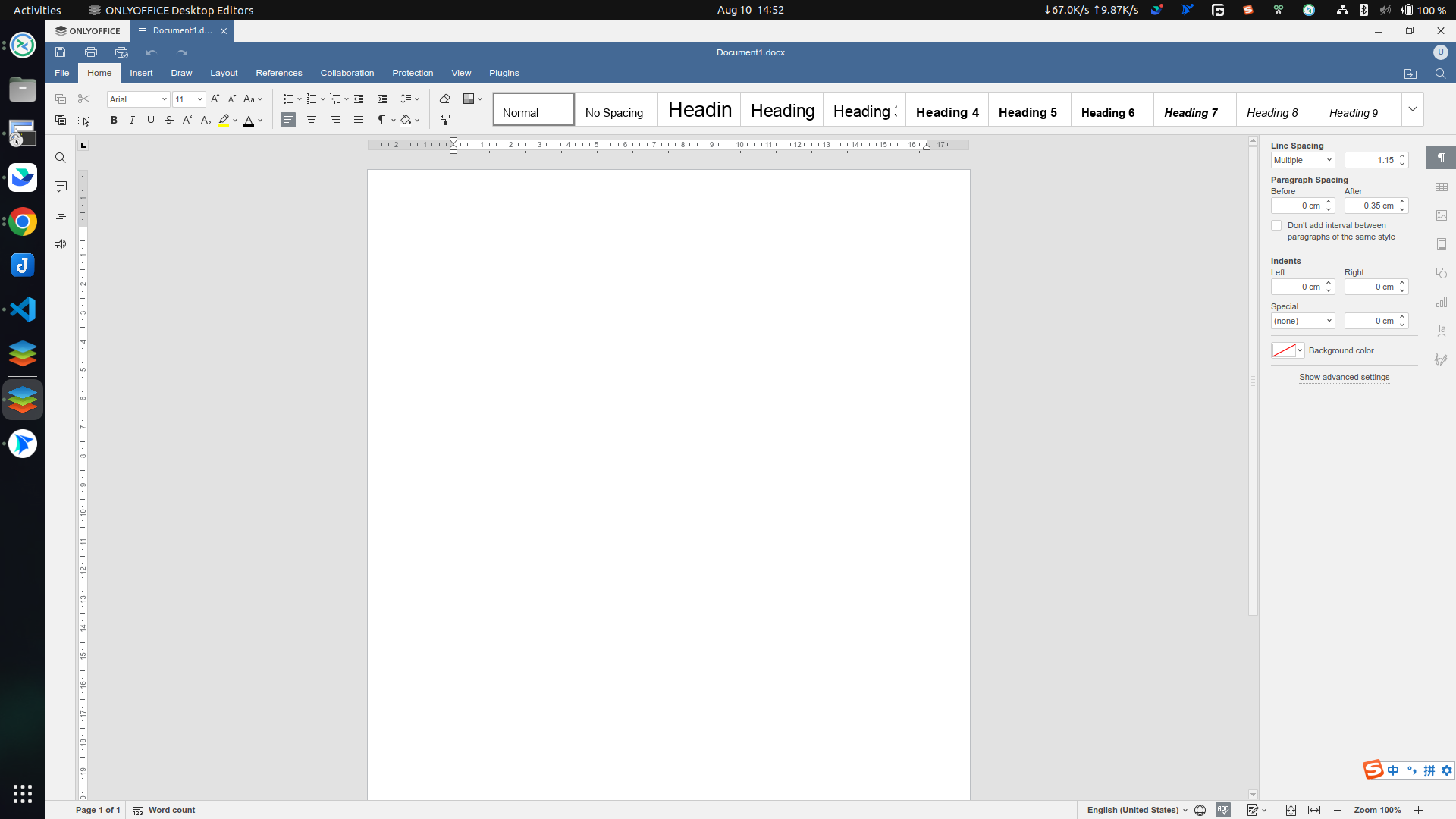Toggle Track changes in status bar
1456x819 pixels.
[1253, 810]
